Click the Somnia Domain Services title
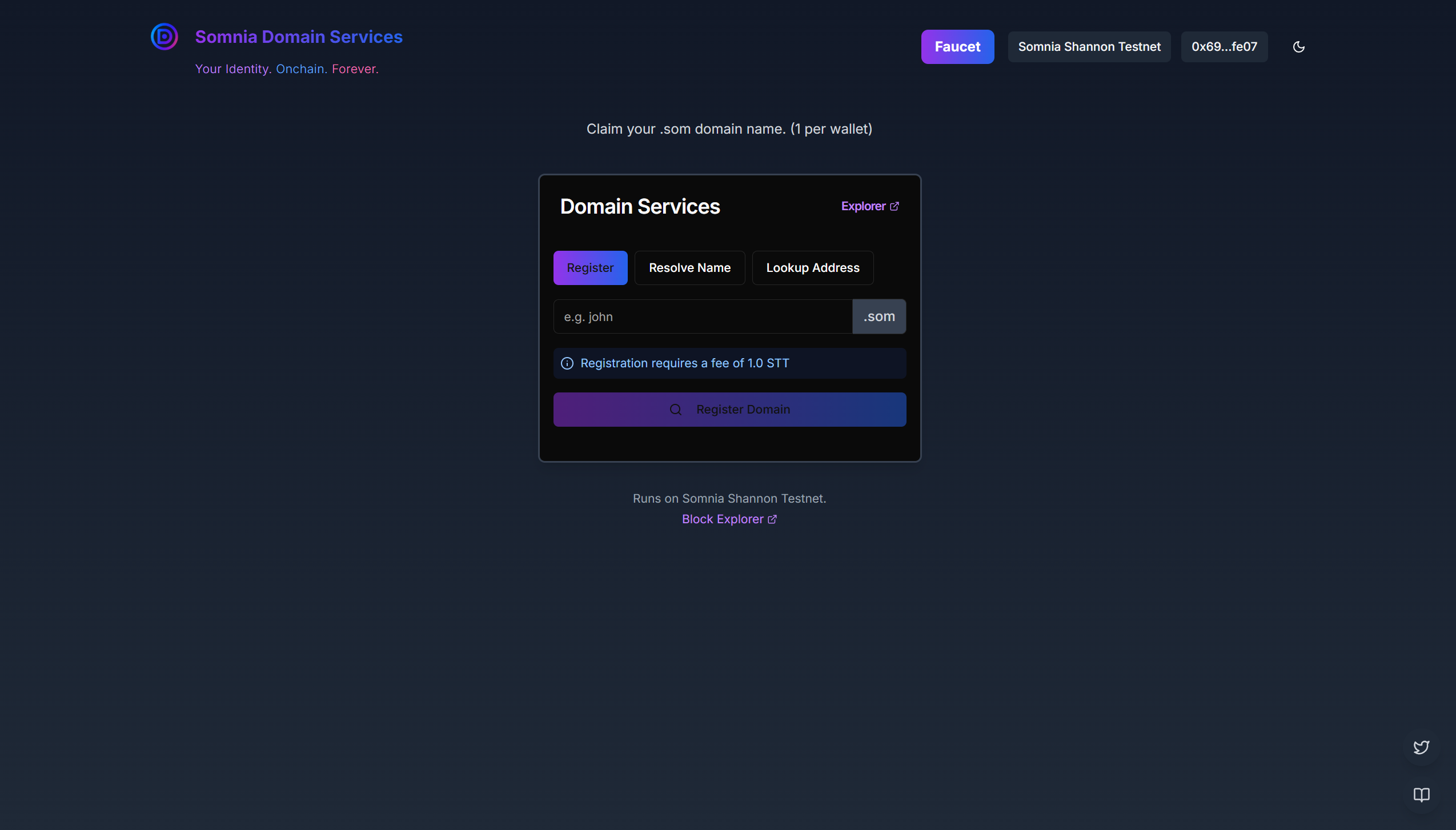The width and height of the screenshot is (1456, 830). pos(299,37)
